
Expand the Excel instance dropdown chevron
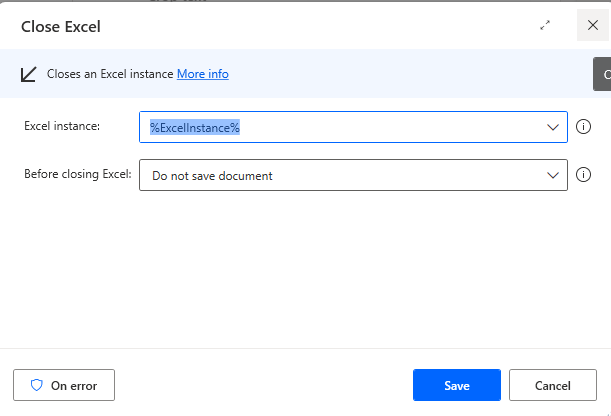(553, 127)
